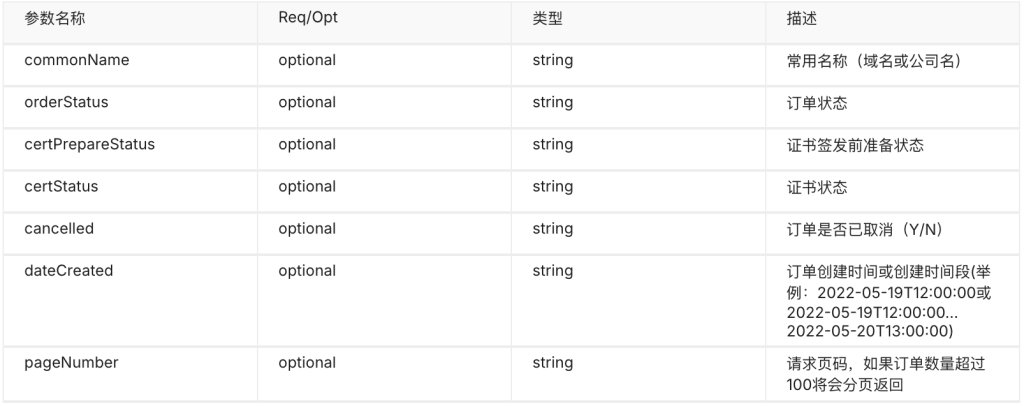1024x406 pixels.
Task: Click the dateCreated parameter name
Action: coord(68,270)
